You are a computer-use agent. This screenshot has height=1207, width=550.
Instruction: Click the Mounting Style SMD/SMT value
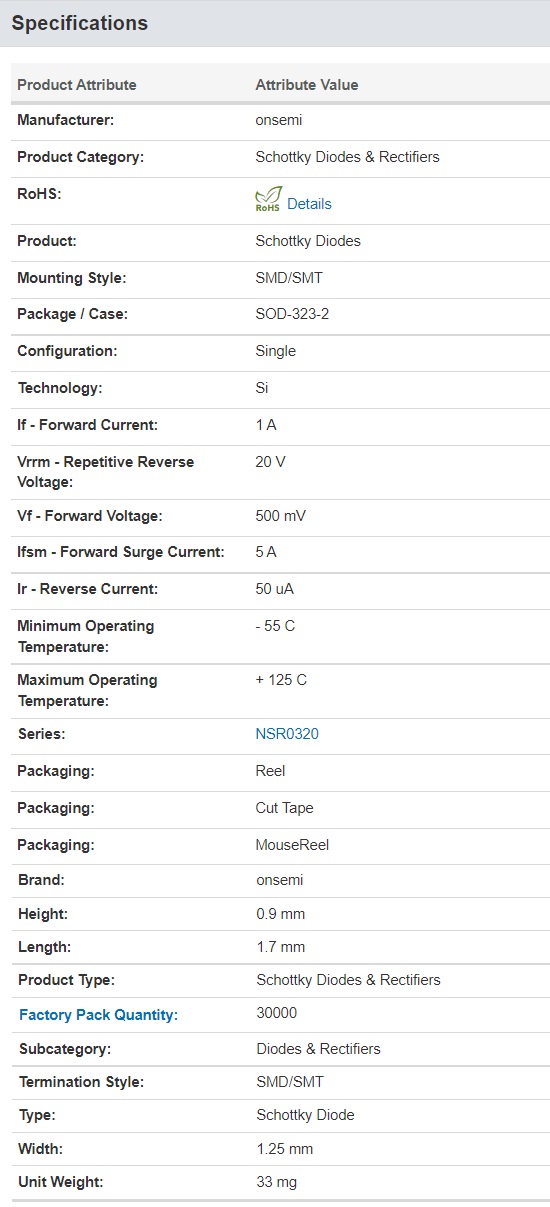click(289, 278)
